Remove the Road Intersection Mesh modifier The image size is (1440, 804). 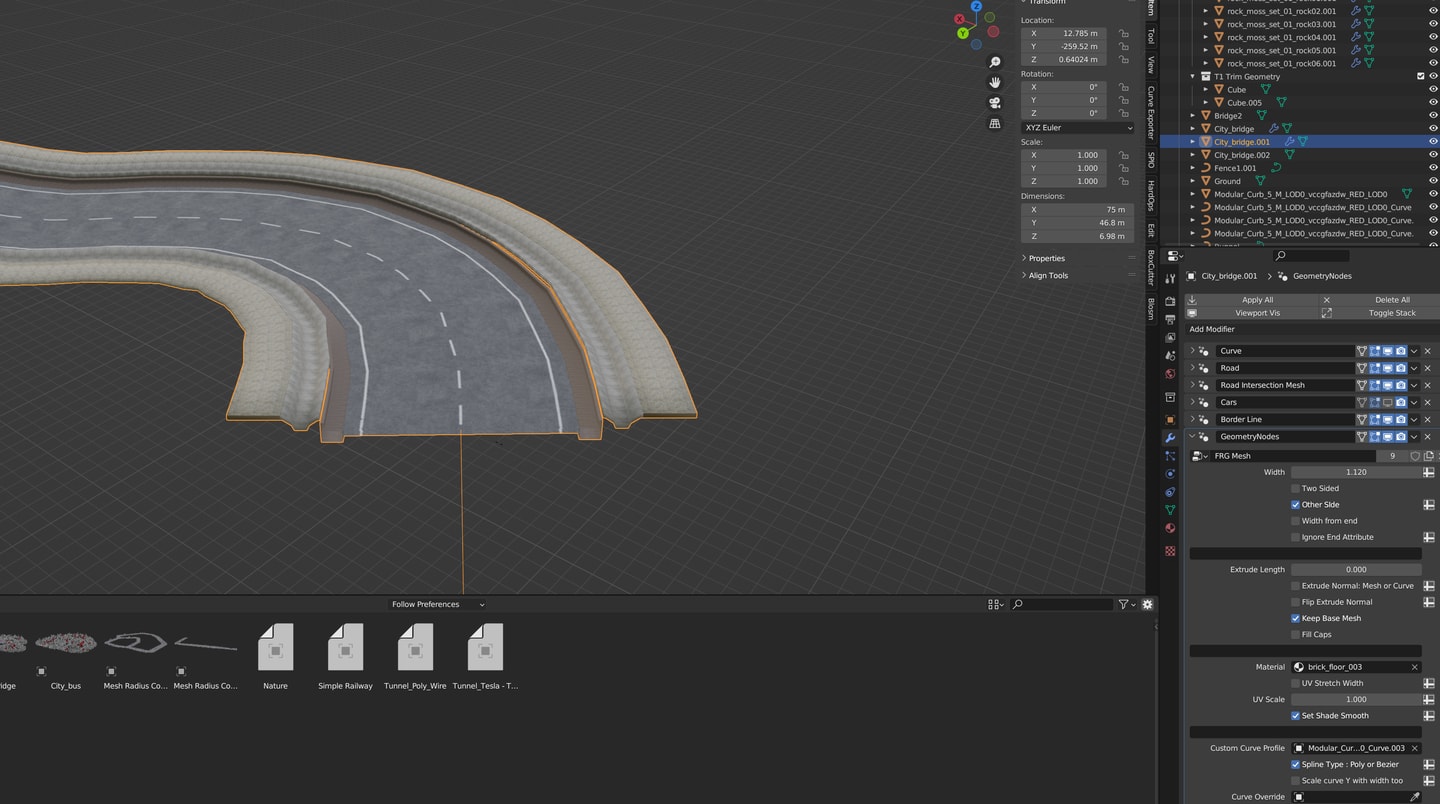click(x=1428, y=385)
